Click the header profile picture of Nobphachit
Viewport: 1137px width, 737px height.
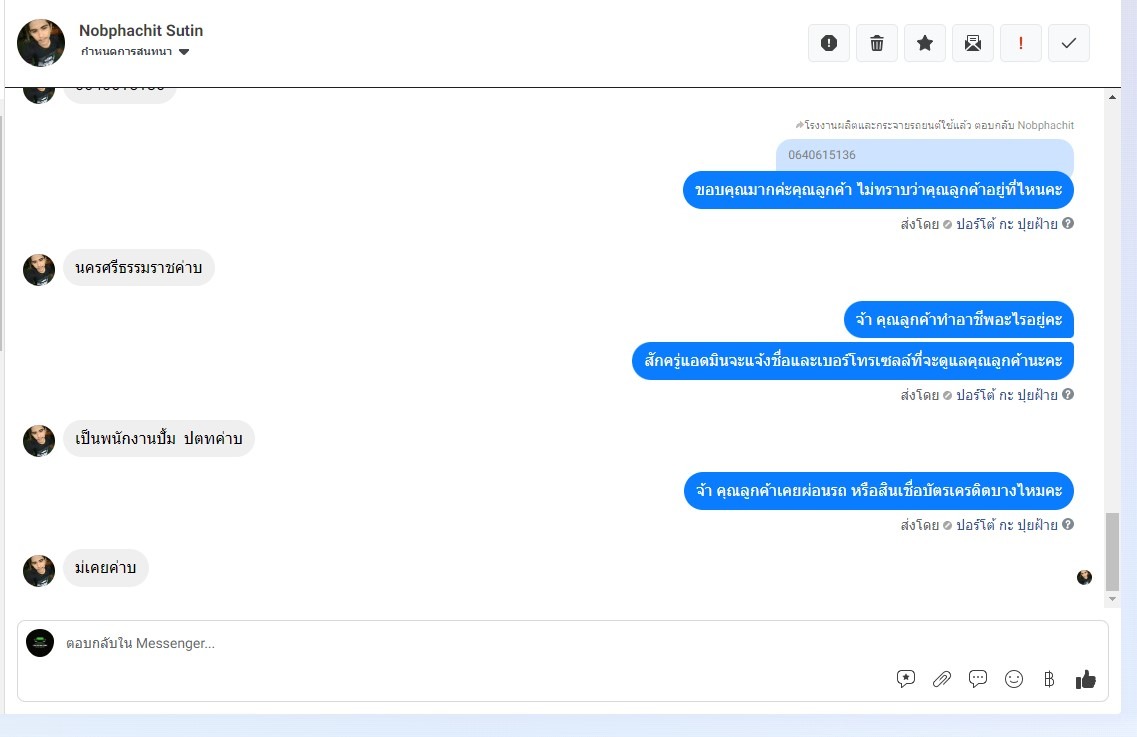(41, 43)
